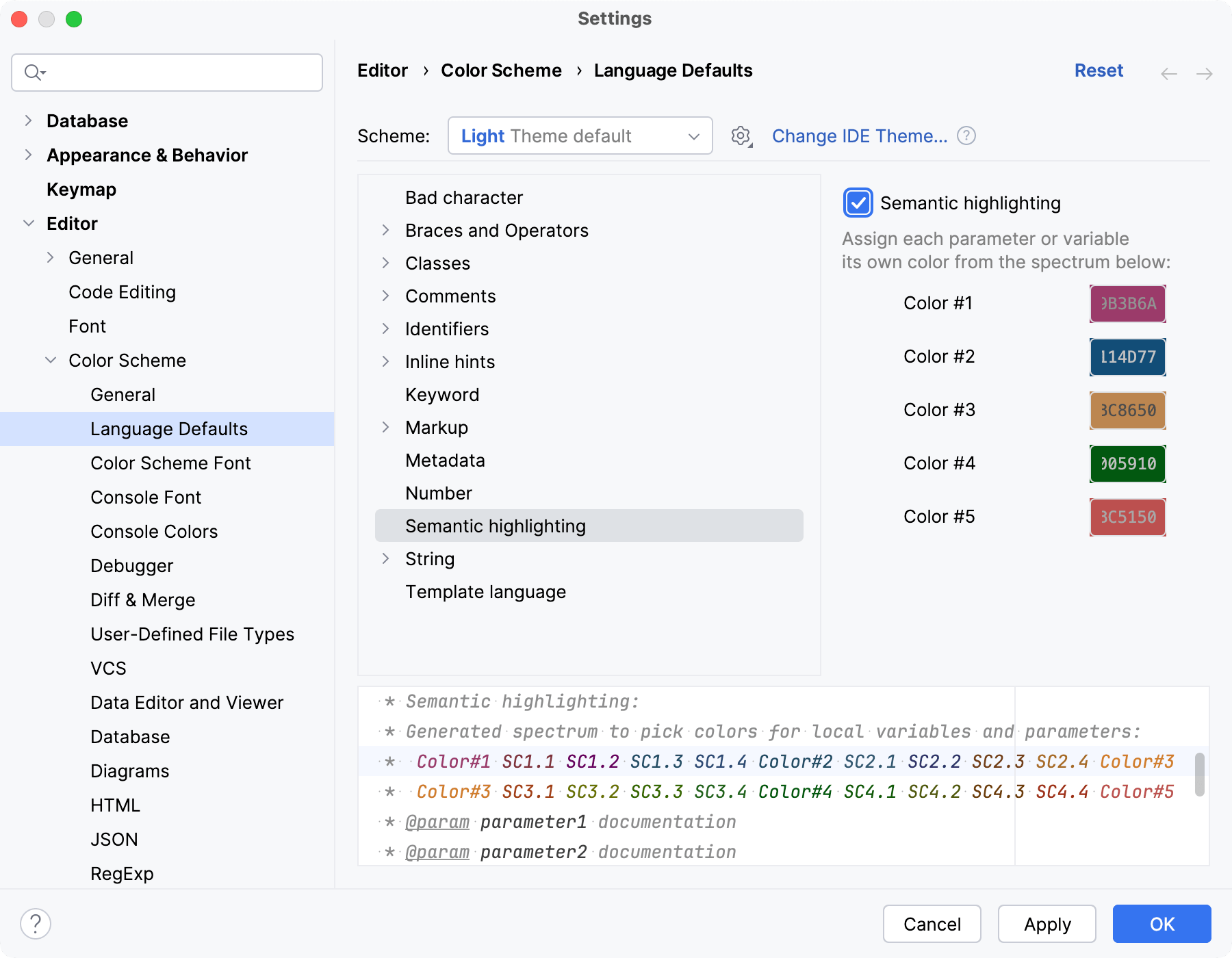Collapse the Editor section in the sidebar
Image resolution: width=1232 pixels, height=958 pixels.
[x=29, y=224]
